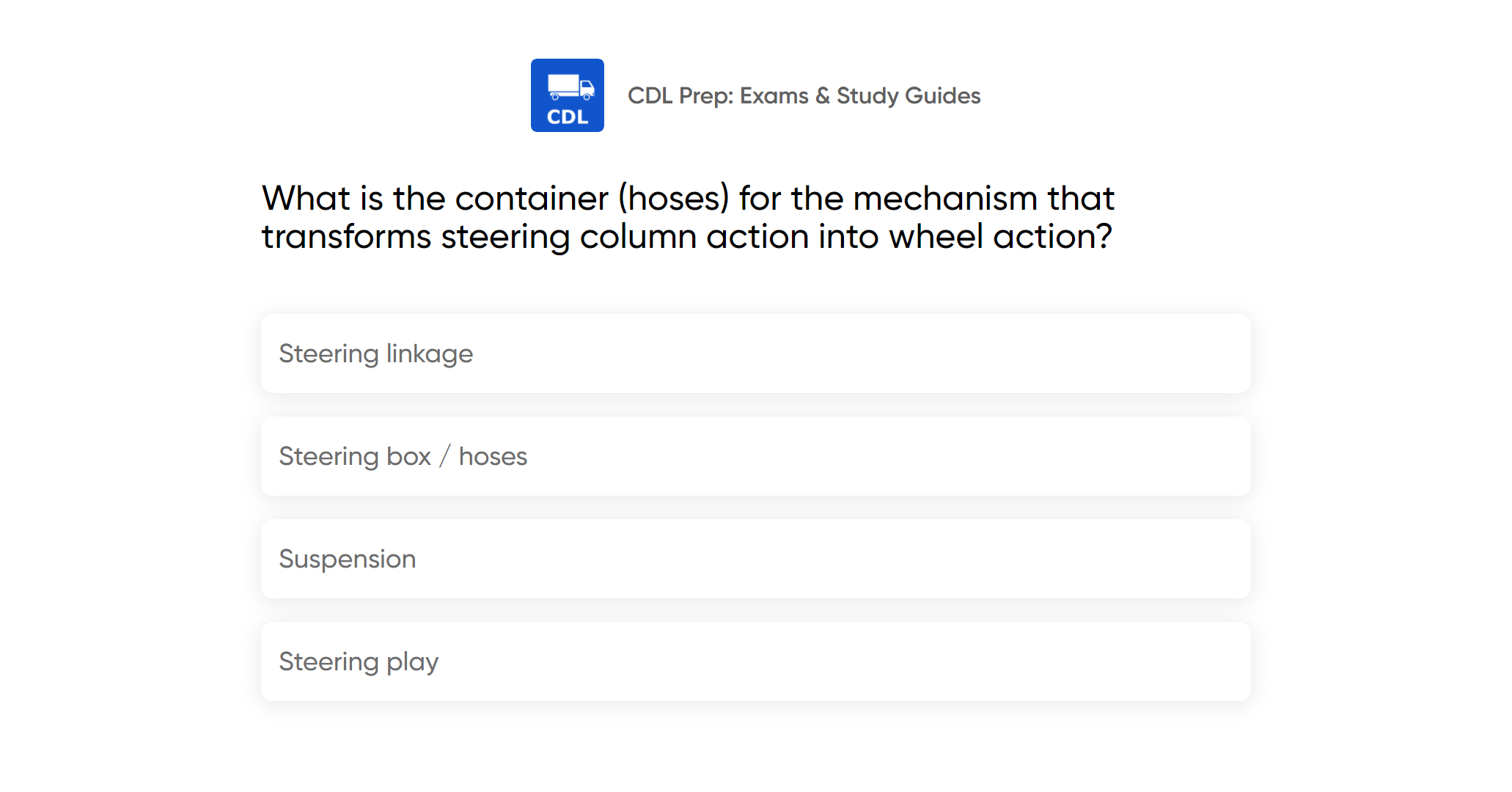
Task: Click the question text about steering column
Action: click(x=687, y=218)
